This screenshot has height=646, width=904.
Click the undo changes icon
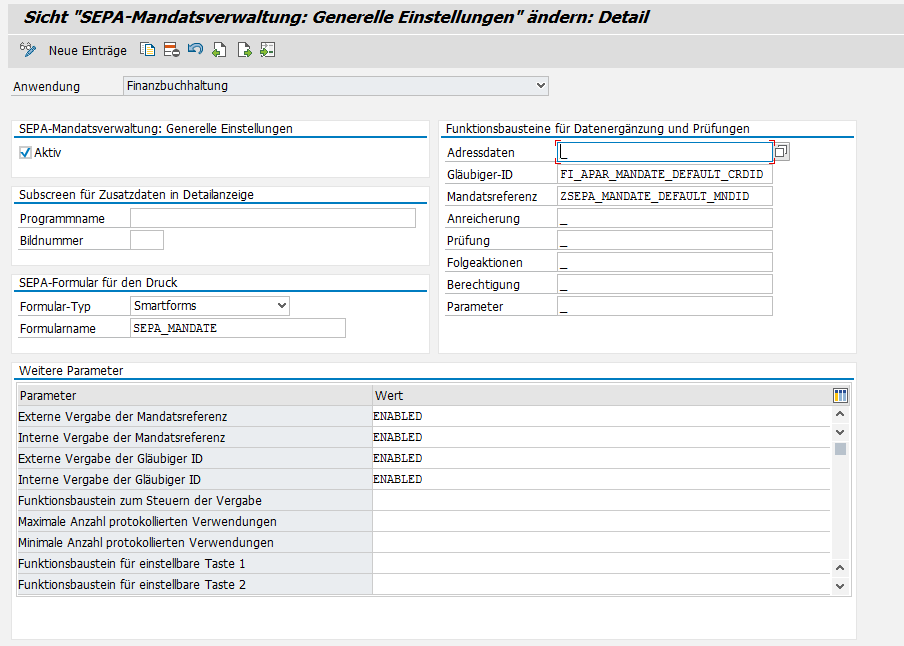click(195, 50)
